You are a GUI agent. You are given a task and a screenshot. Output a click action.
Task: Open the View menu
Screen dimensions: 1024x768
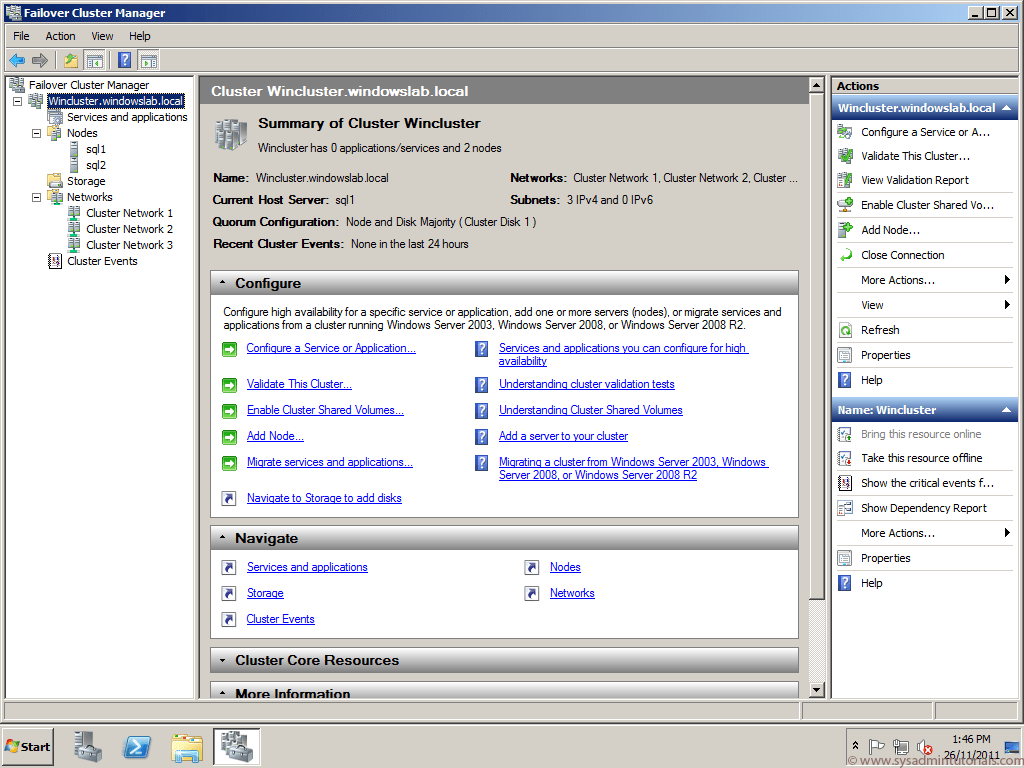tap(102, 36)
